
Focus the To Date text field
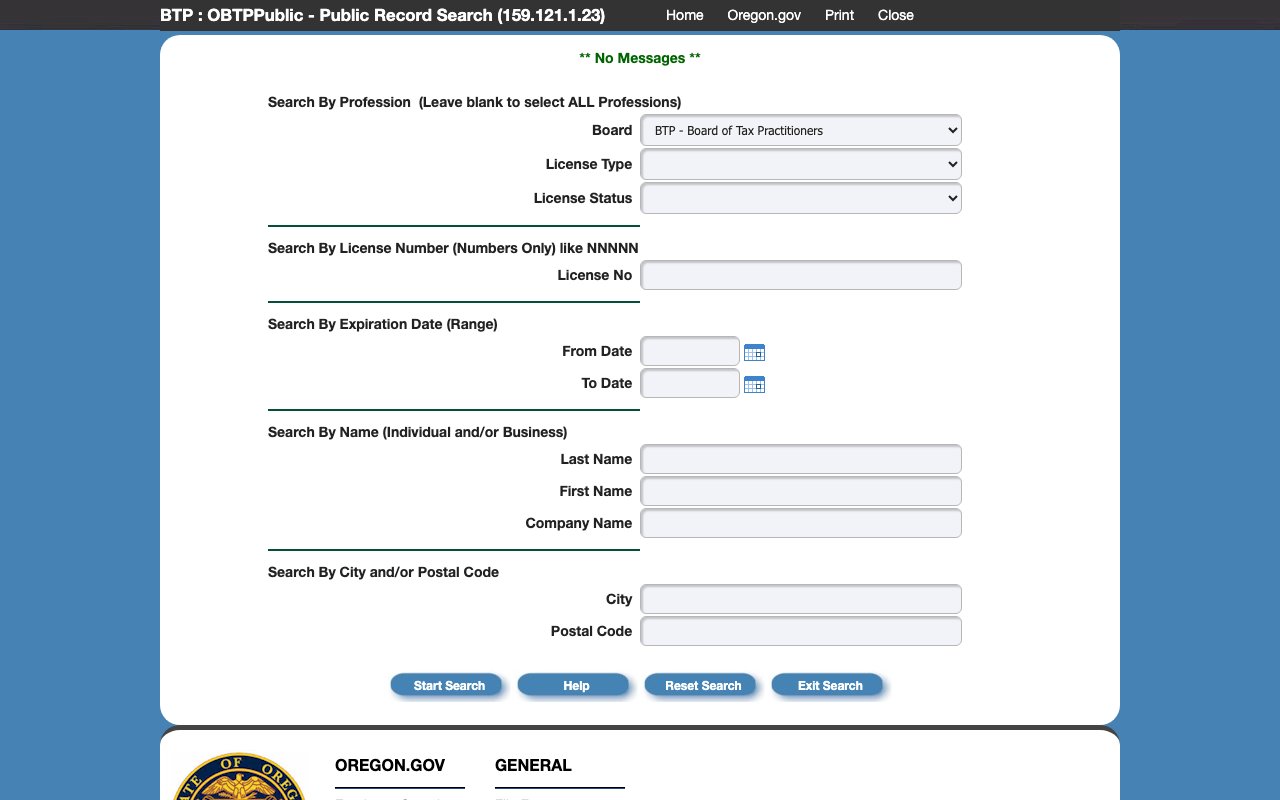pyautogui.click(x=690, y=384)
